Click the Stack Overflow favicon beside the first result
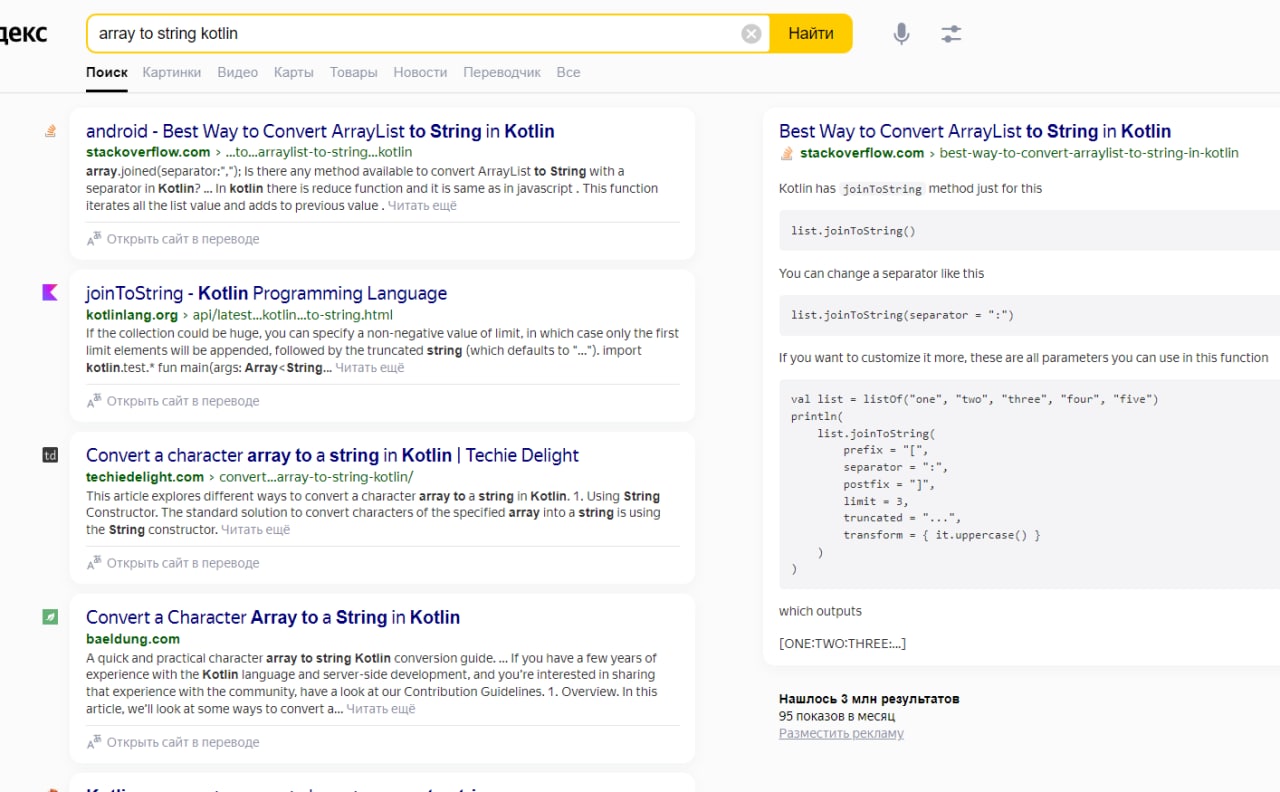The height and width of the screenshot is (792, 1280). [x=50, y=131]
